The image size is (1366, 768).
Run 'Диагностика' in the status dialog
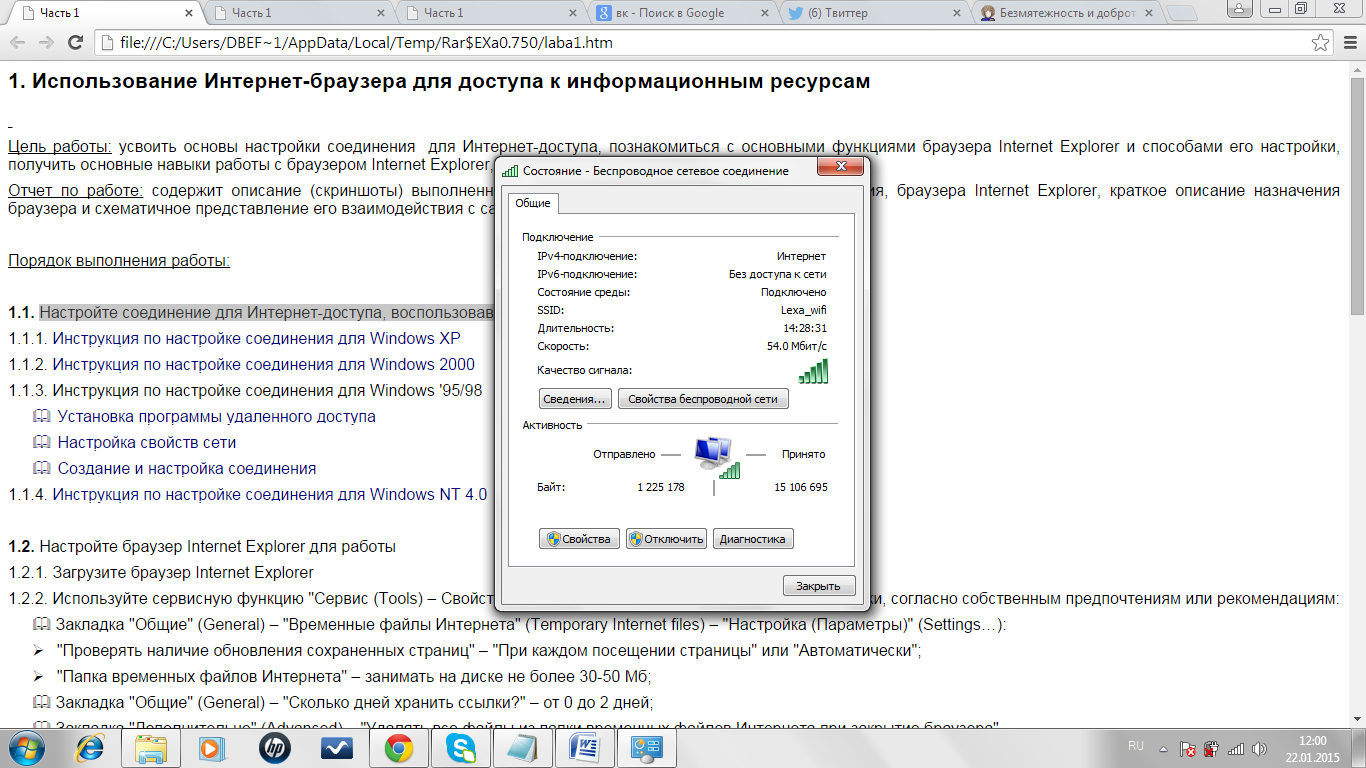753,539
